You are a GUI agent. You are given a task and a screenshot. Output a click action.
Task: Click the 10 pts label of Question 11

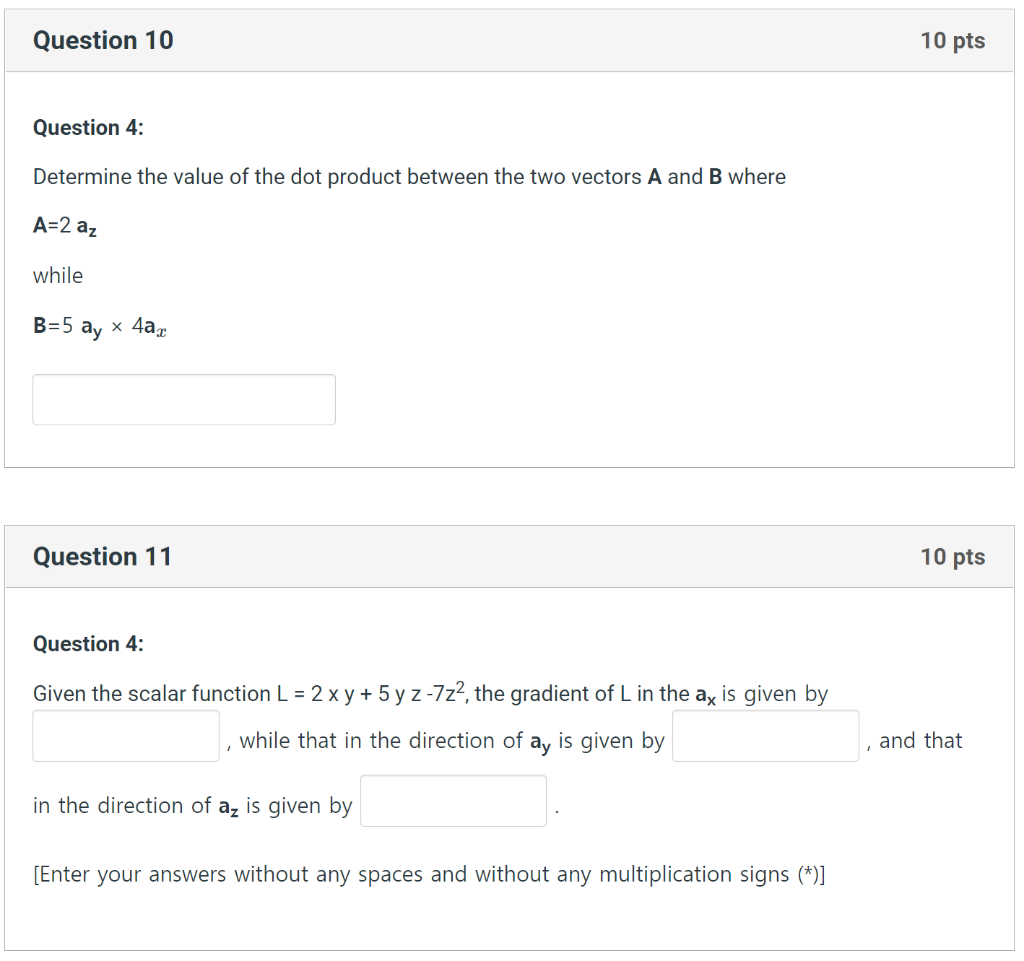tap(952, 557)
